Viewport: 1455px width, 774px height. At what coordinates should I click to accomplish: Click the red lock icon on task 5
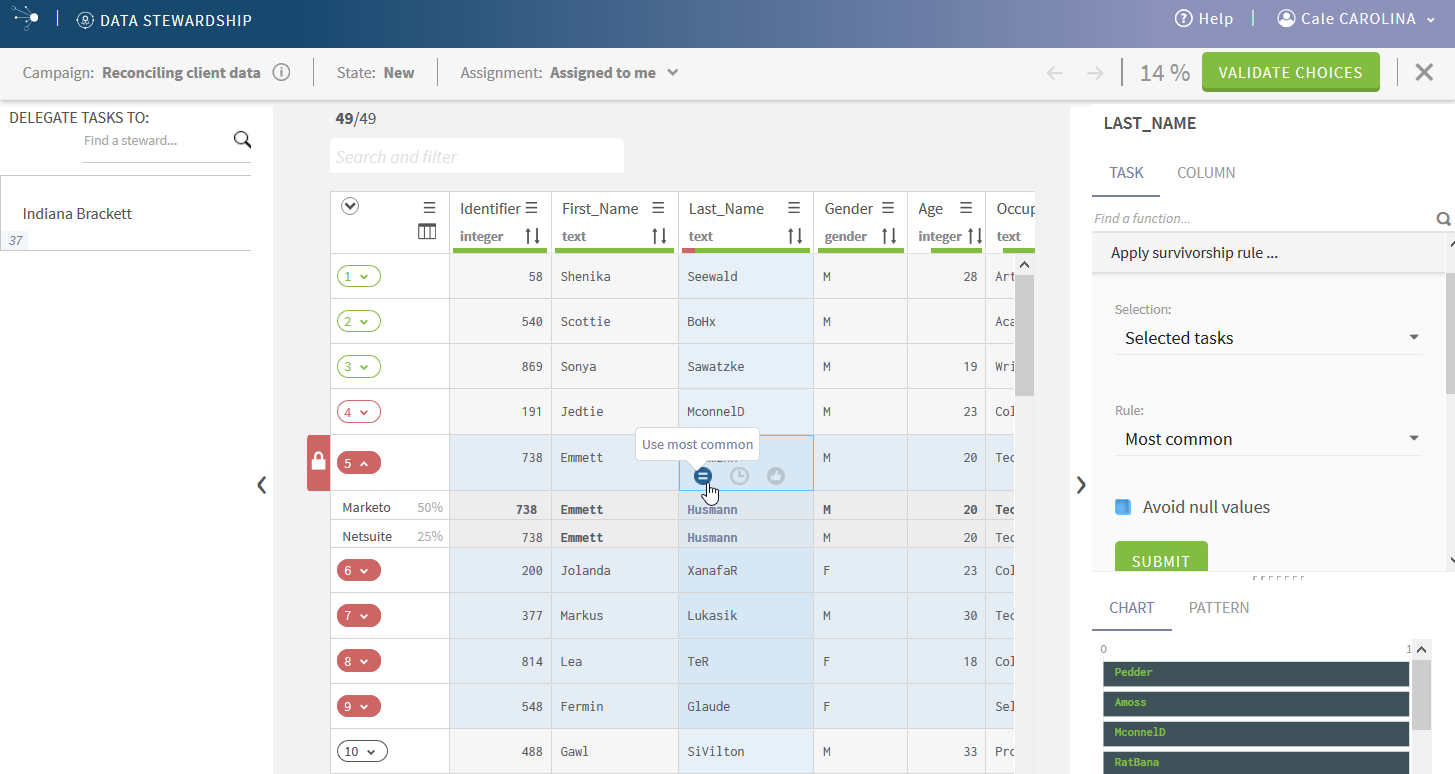point(318,462)
